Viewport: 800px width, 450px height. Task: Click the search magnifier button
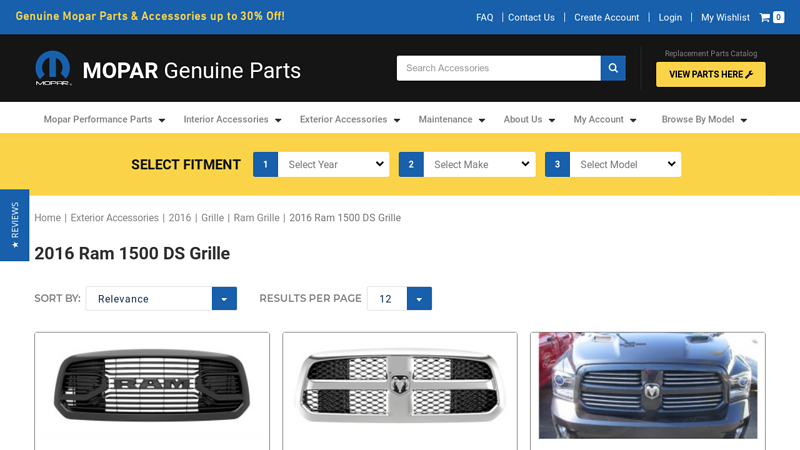coord(613,68)
